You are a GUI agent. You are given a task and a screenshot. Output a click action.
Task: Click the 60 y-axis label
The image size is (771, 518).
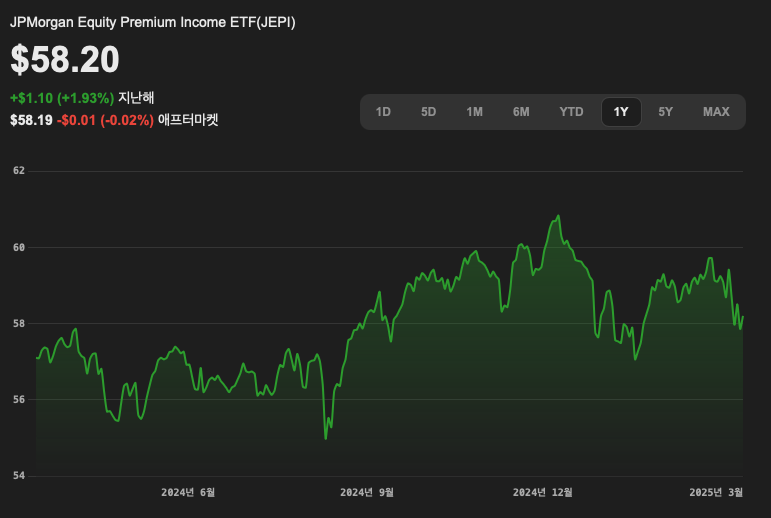[19, 247]
